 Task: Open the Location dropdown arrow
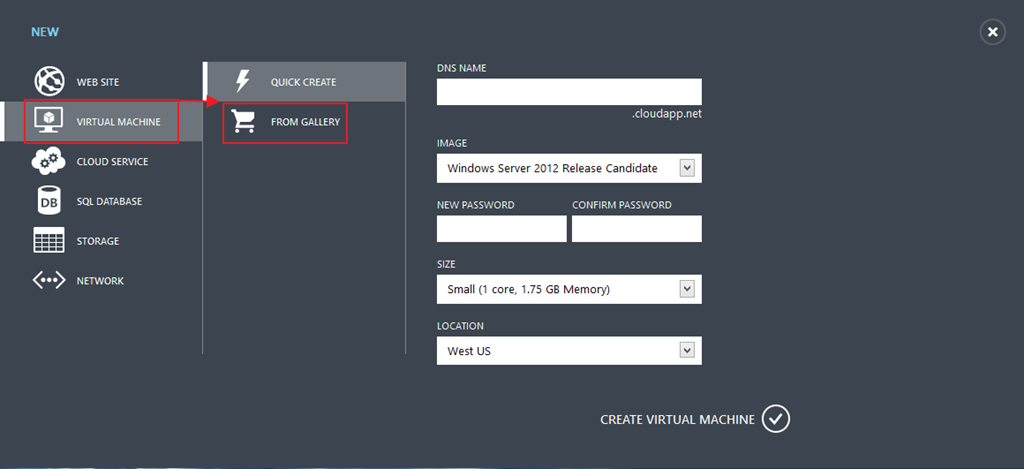tap(686, 350)
